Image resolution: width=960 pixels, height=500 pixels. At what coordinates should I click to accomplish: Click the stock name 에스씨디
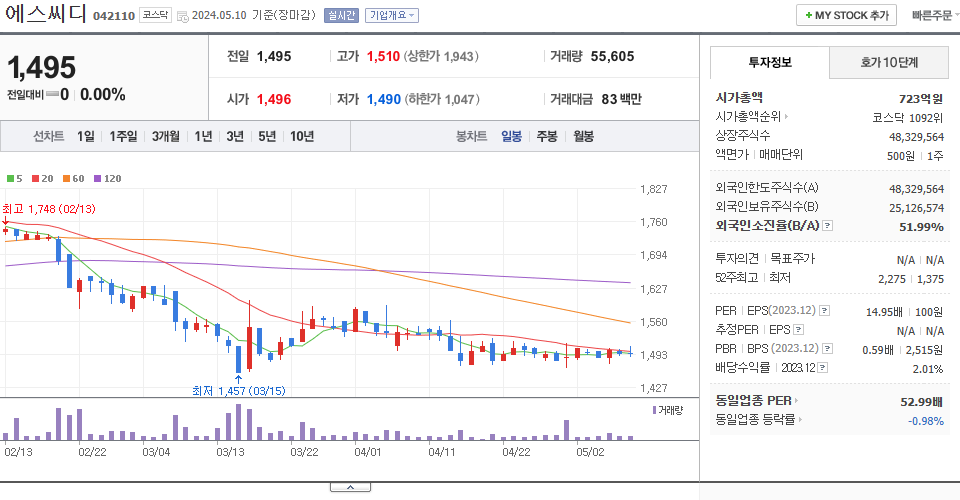(x=46, y=14)
